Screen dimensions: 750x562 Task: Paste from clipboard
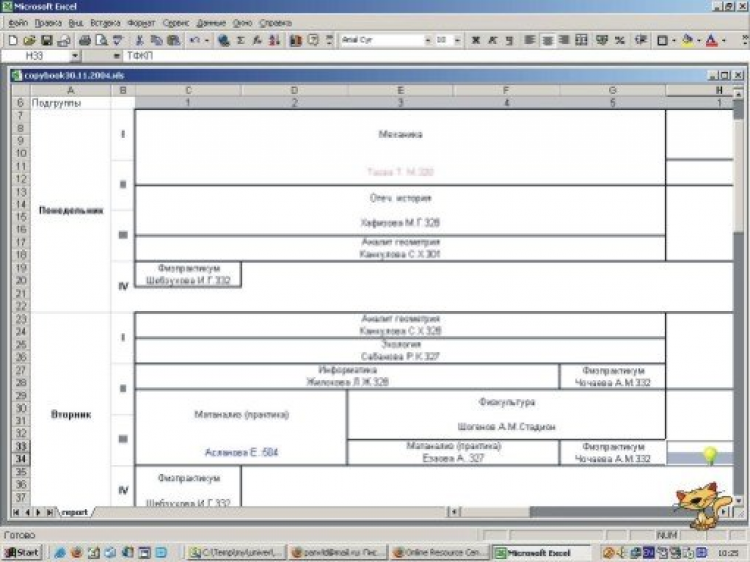173,41
